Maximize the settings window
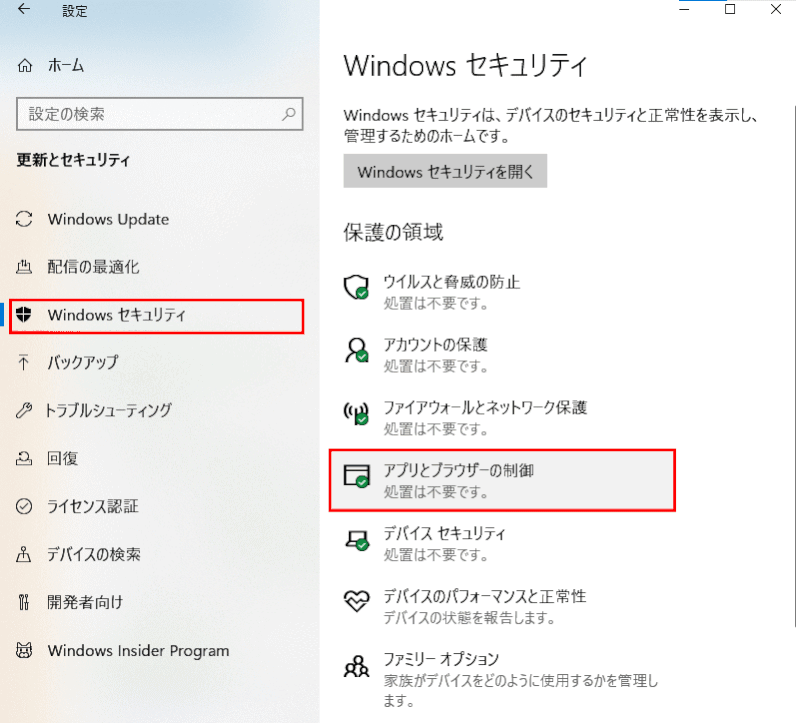796x723 pixels. pos(729,9)
